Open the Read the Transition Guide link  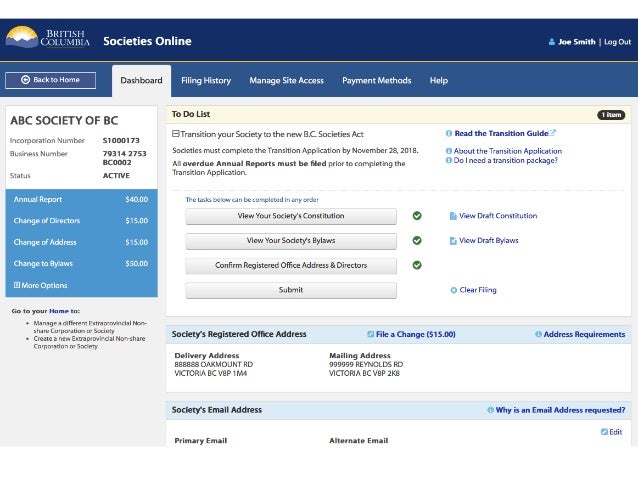click(501, 133)
